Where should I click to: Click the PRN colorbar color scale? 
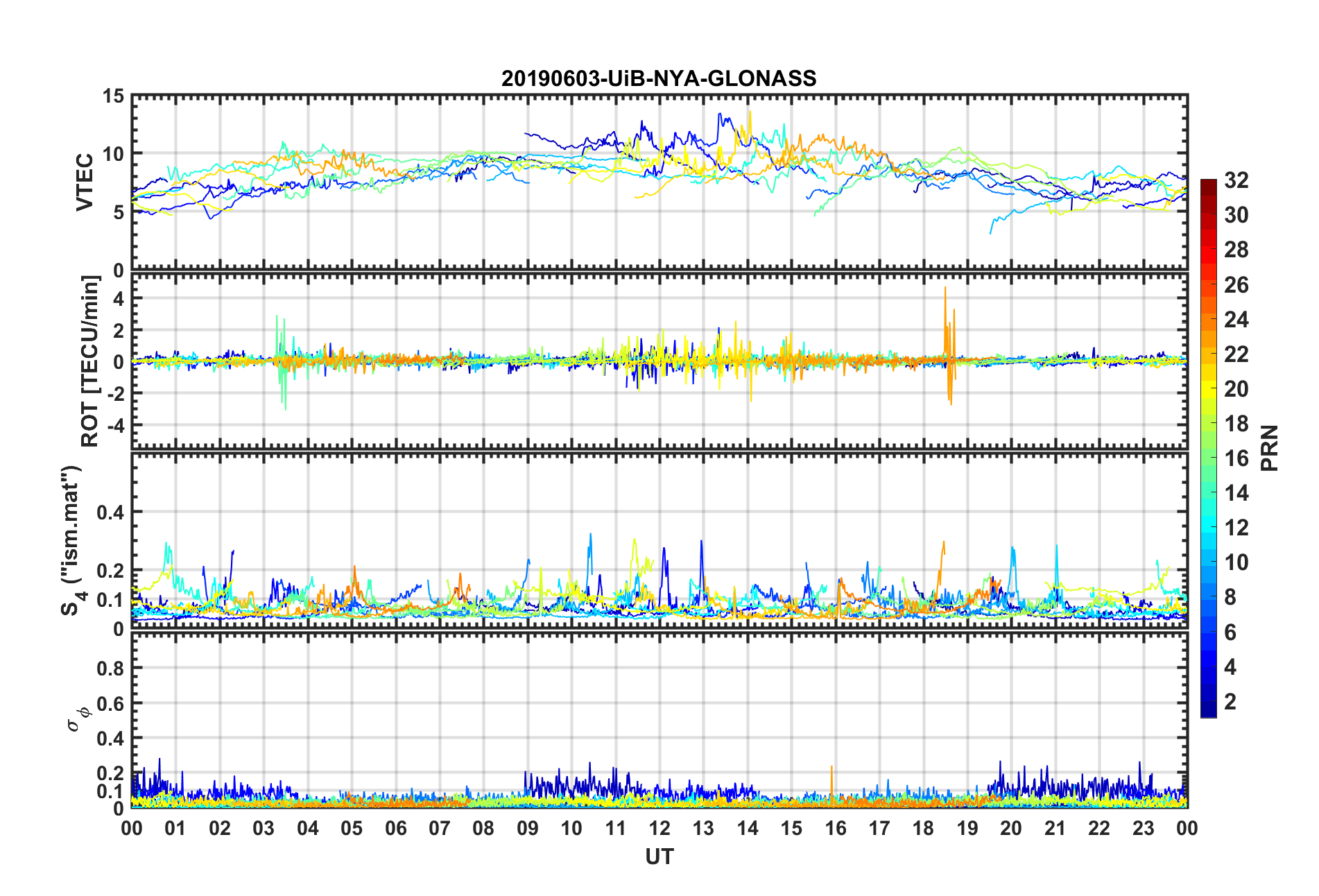[1209, 449]
